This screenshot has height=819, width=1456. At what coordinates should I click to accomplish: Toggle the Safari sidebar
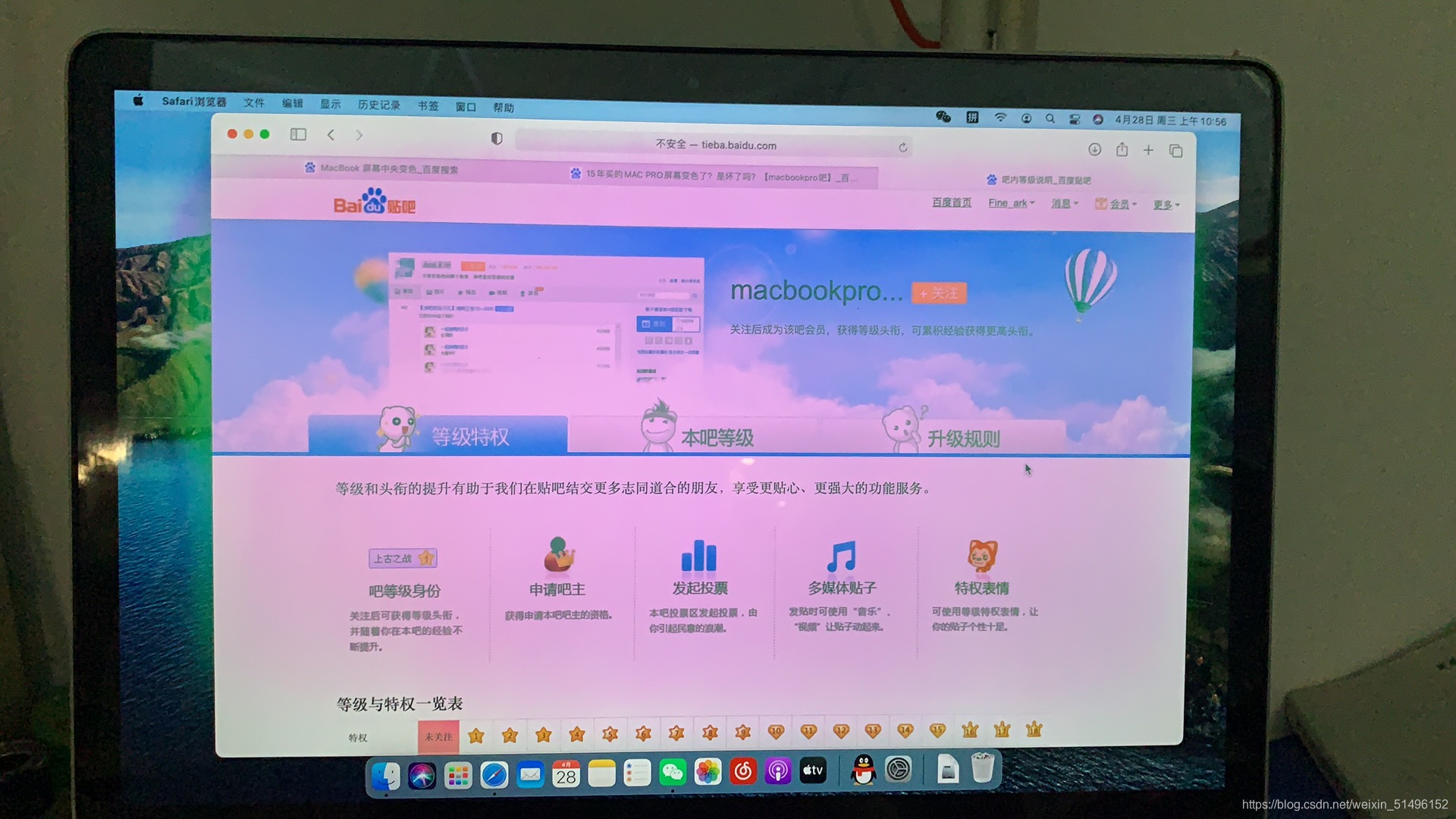click(298, 134)
